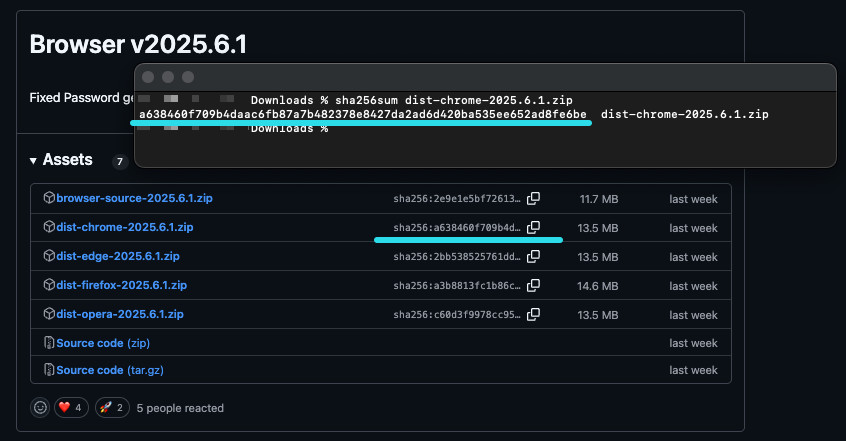Copy sha256 hash for dist-opera-2025.6.1.zip
Viewport: 846px width, 441px height.
point(534,314)
